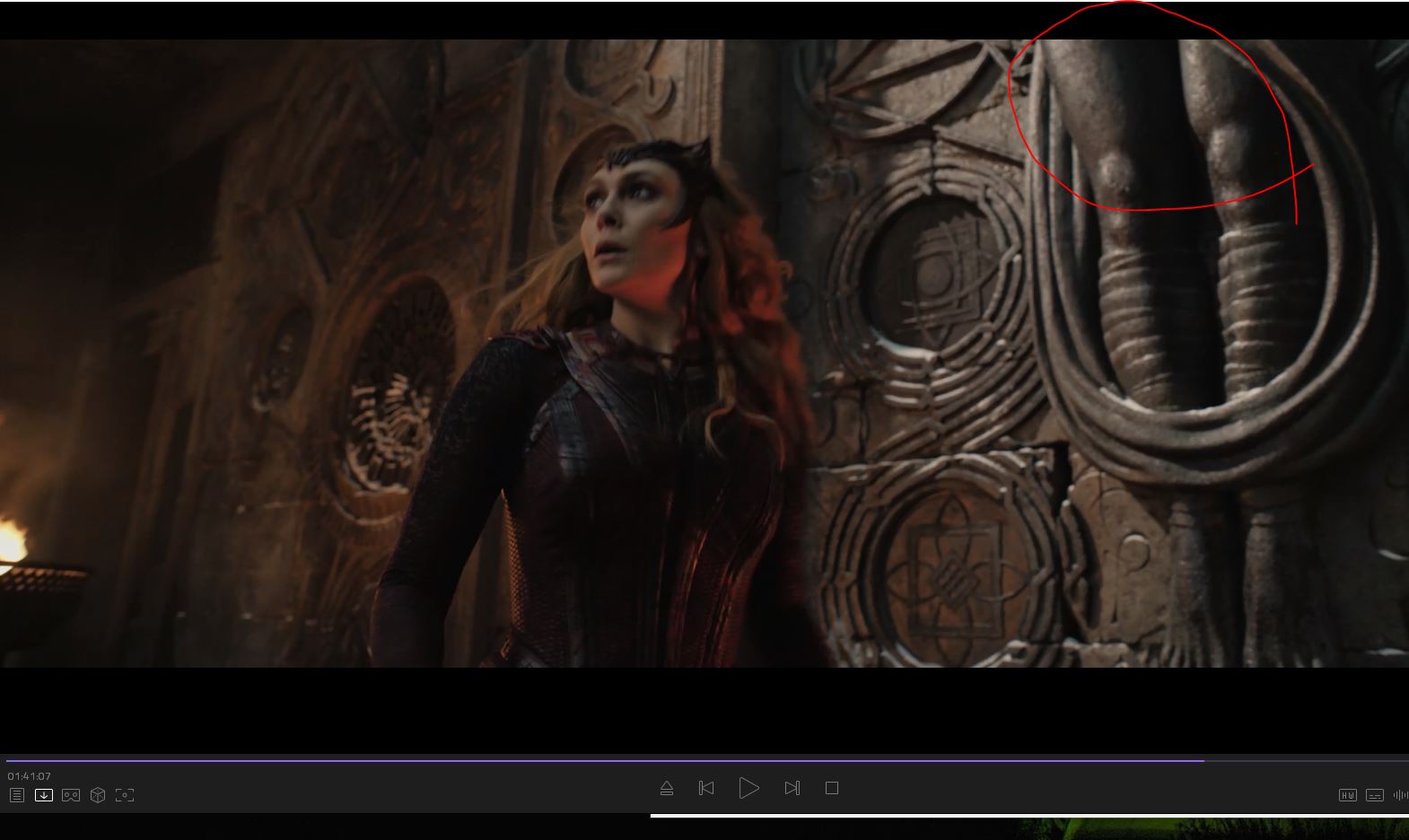
Task: Skip to the previous track
Action: [x=706, y=788]
